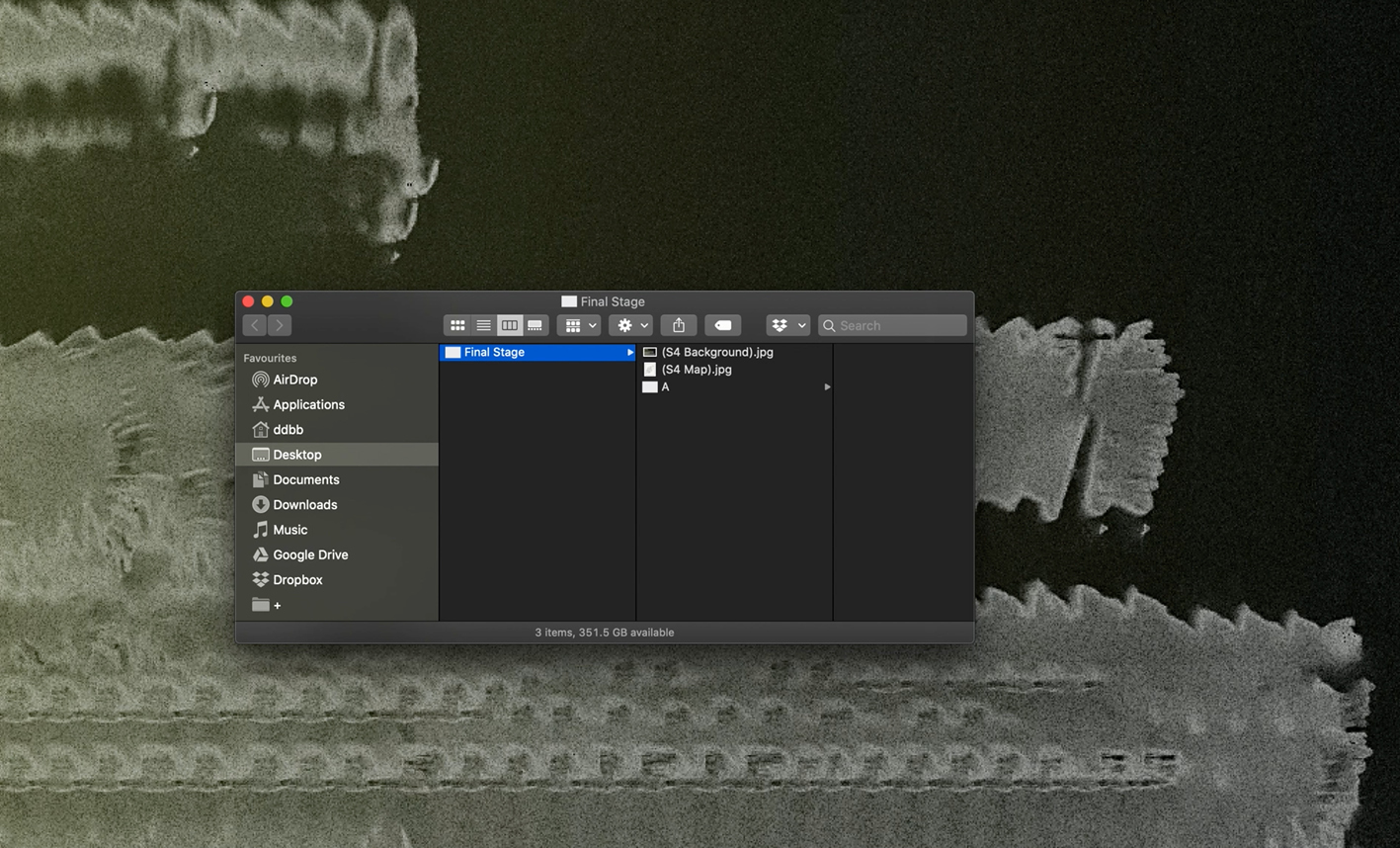The height and width of the screenshot is (848, 1400).
Task: Click the Edit Tags toolbar icon
Action: pos(722,325)
